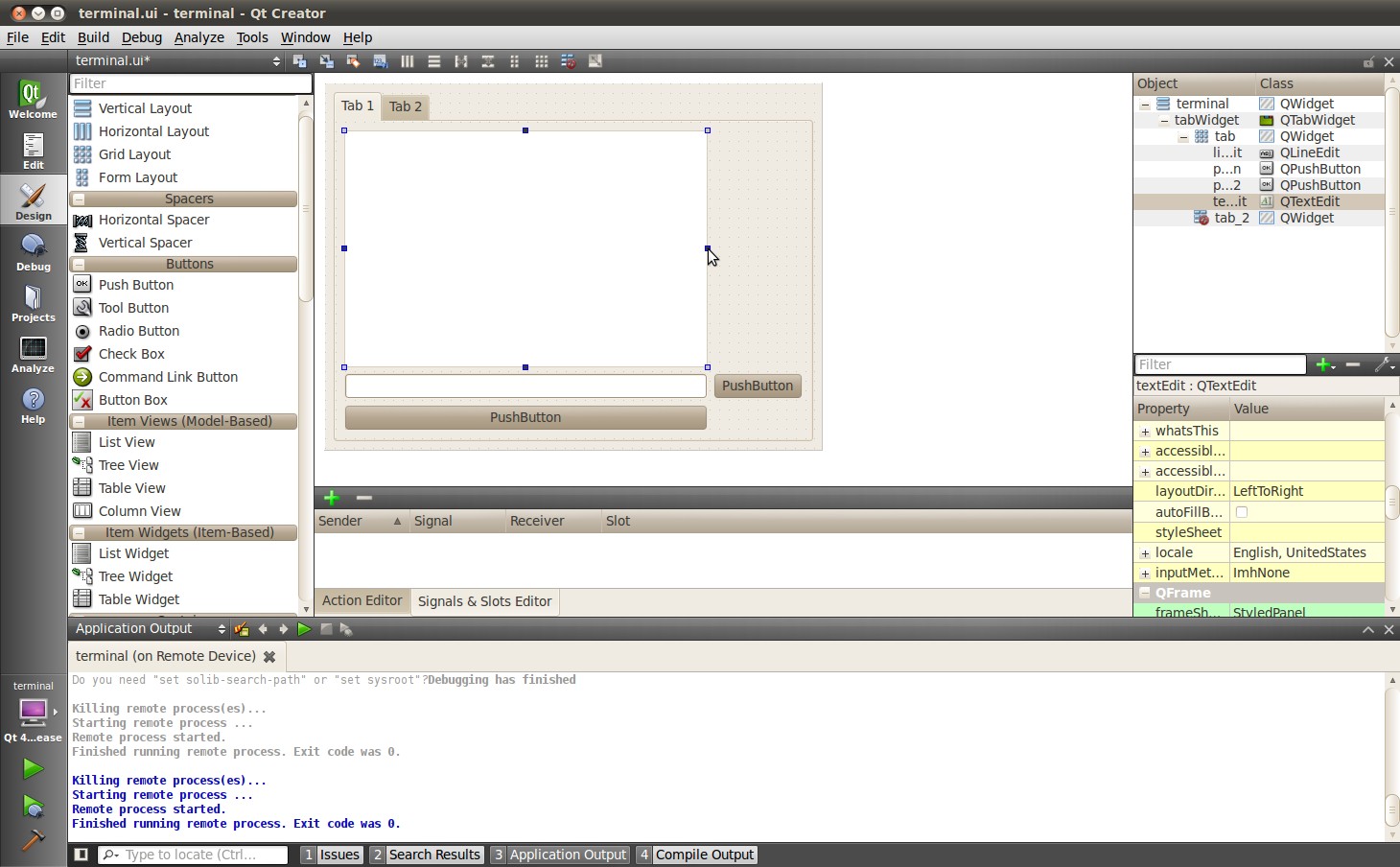Image resolution: width=1400 pixels, height=867 pixels.
Task: Open the Search Results output pane
Action: click(426, 855)
